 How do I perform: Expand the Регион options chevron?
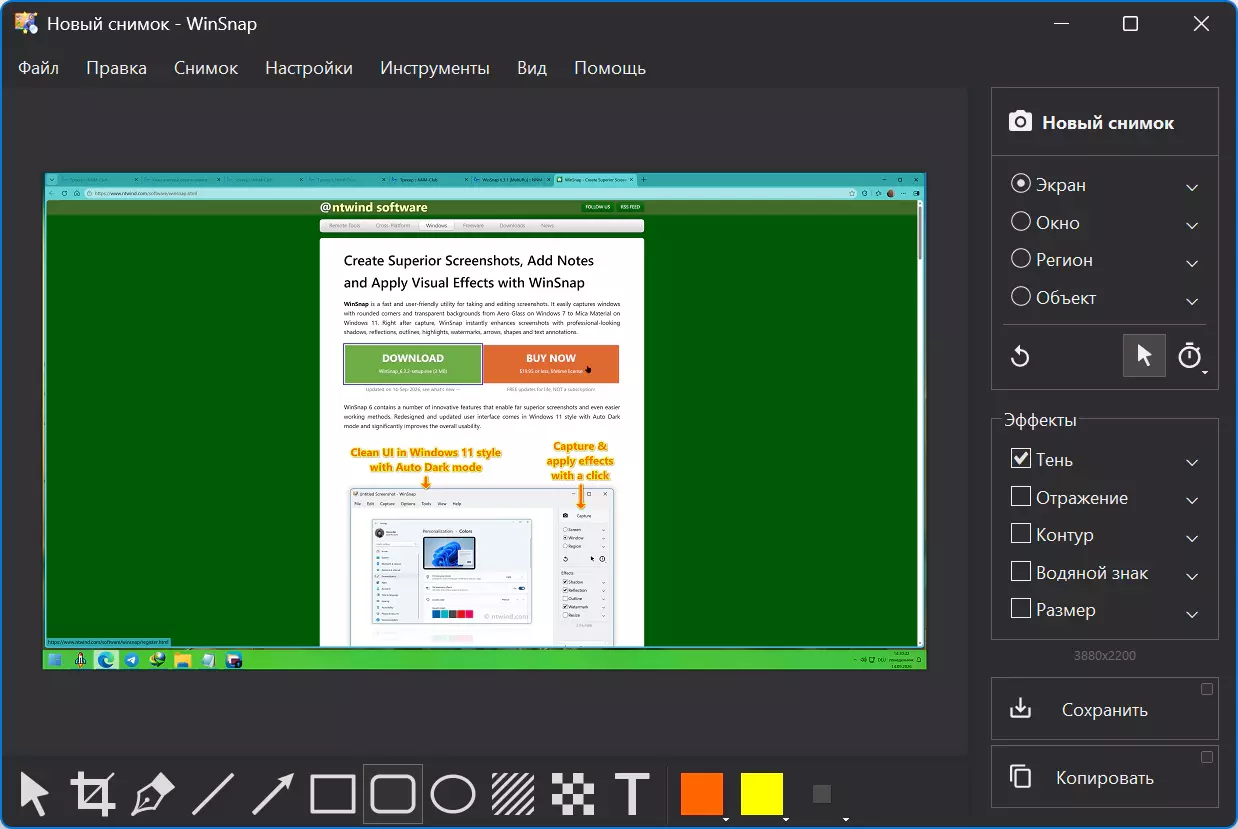(1192, 263)
